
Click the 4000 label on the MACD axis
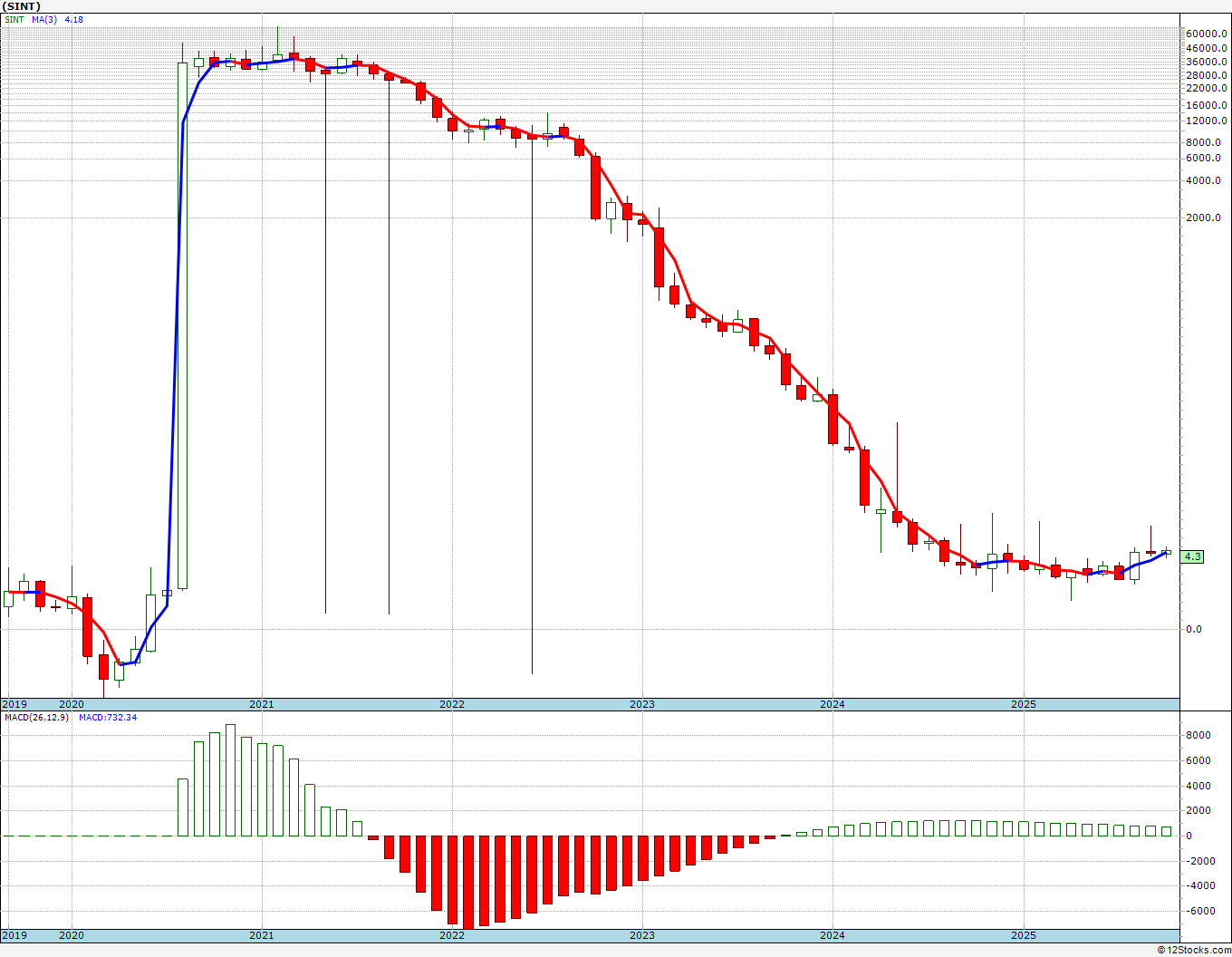[x=1198, y=786]
